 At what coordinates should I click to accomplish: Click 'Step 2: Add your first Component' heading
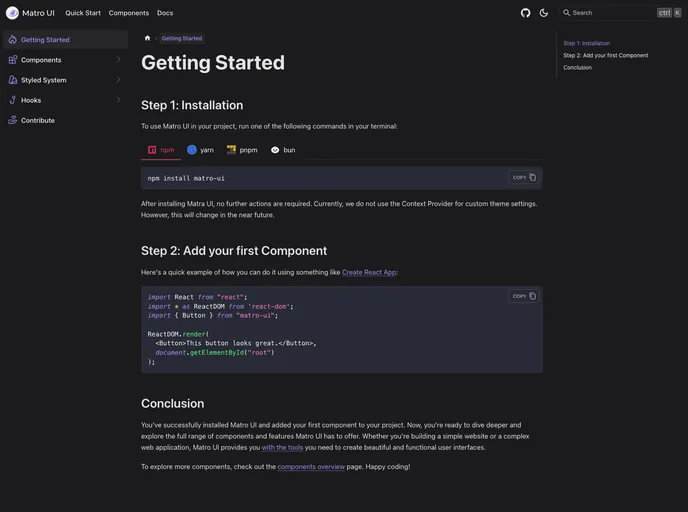pyautogui.click(x=234, y=251)
